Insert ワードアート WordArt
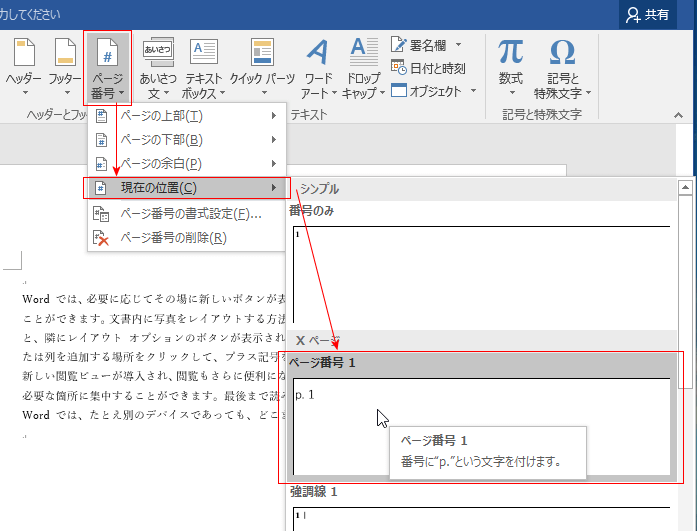Viewport: 697px width, 531px height. (318, 68)
